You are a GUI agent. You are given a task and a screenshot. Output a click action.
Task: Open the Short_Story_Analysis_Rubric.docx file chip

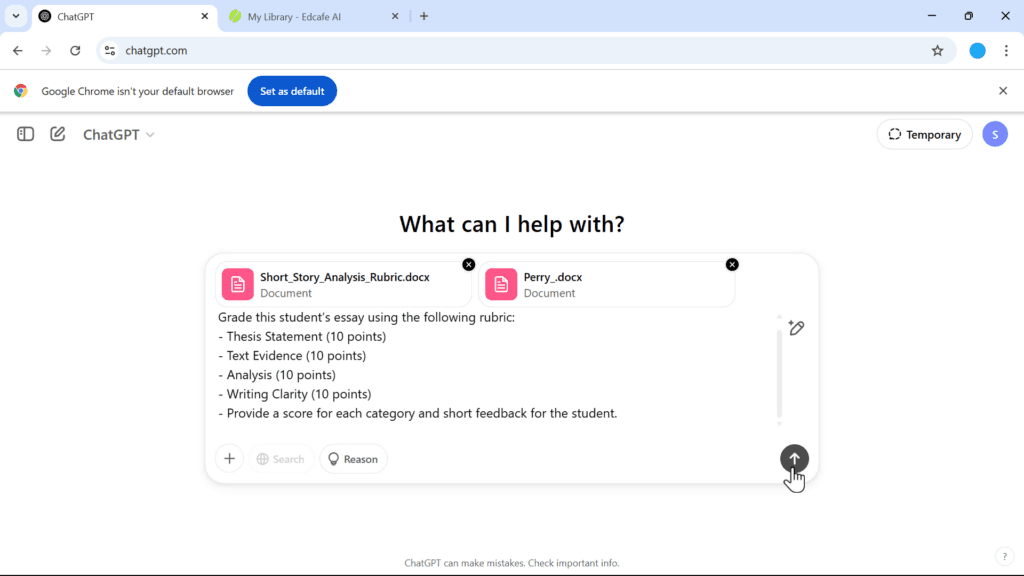click(344, 285)
